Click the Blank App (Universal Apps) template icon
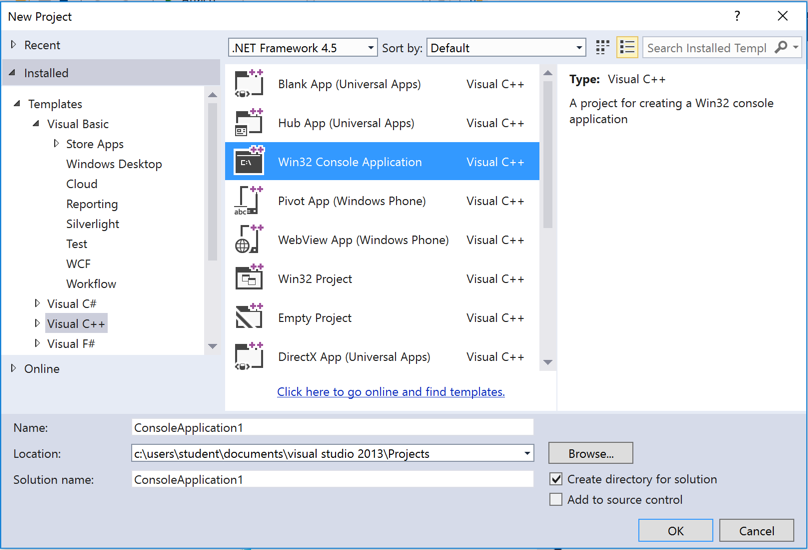 pyautogui.click(x=249, y=84)
